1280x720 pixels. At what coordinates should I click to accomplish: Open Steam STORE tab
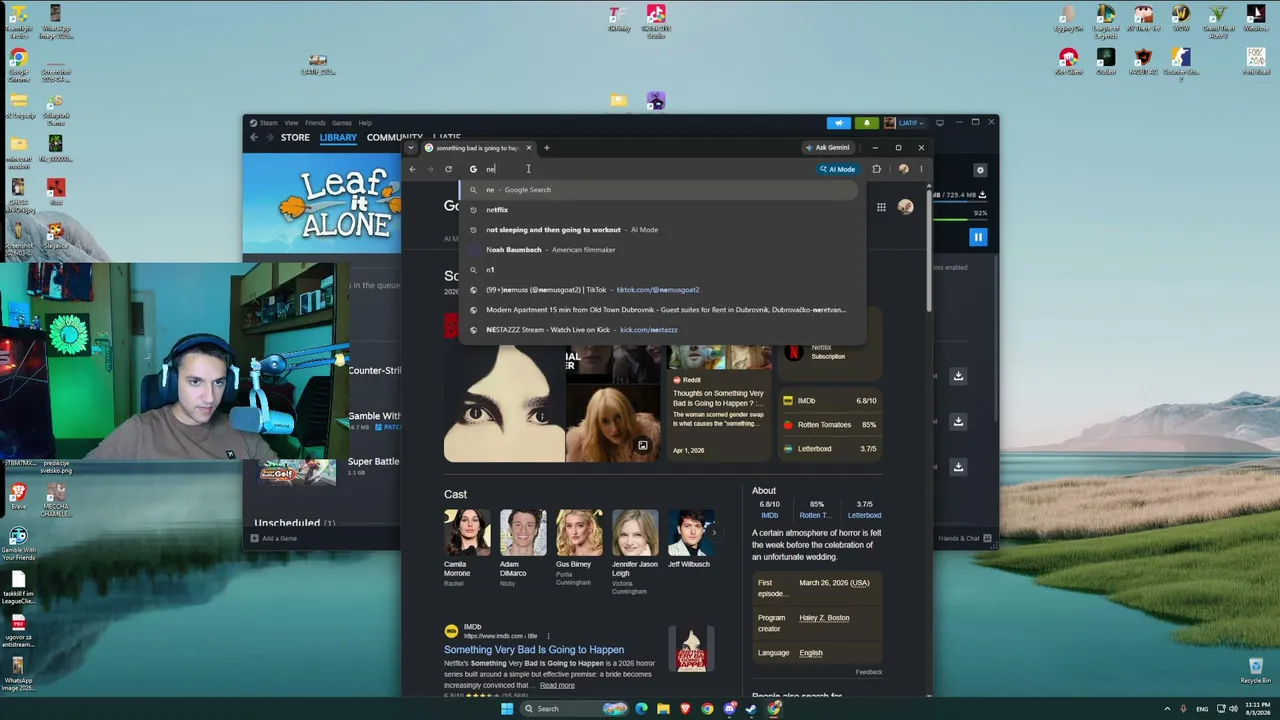(x=295, y=137)
